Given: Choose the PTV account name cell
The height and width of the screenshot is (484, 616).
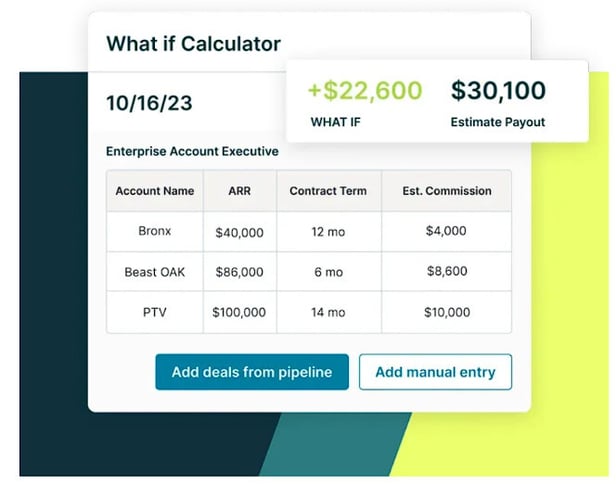Looking at the screenshot, I should point(154,312).
